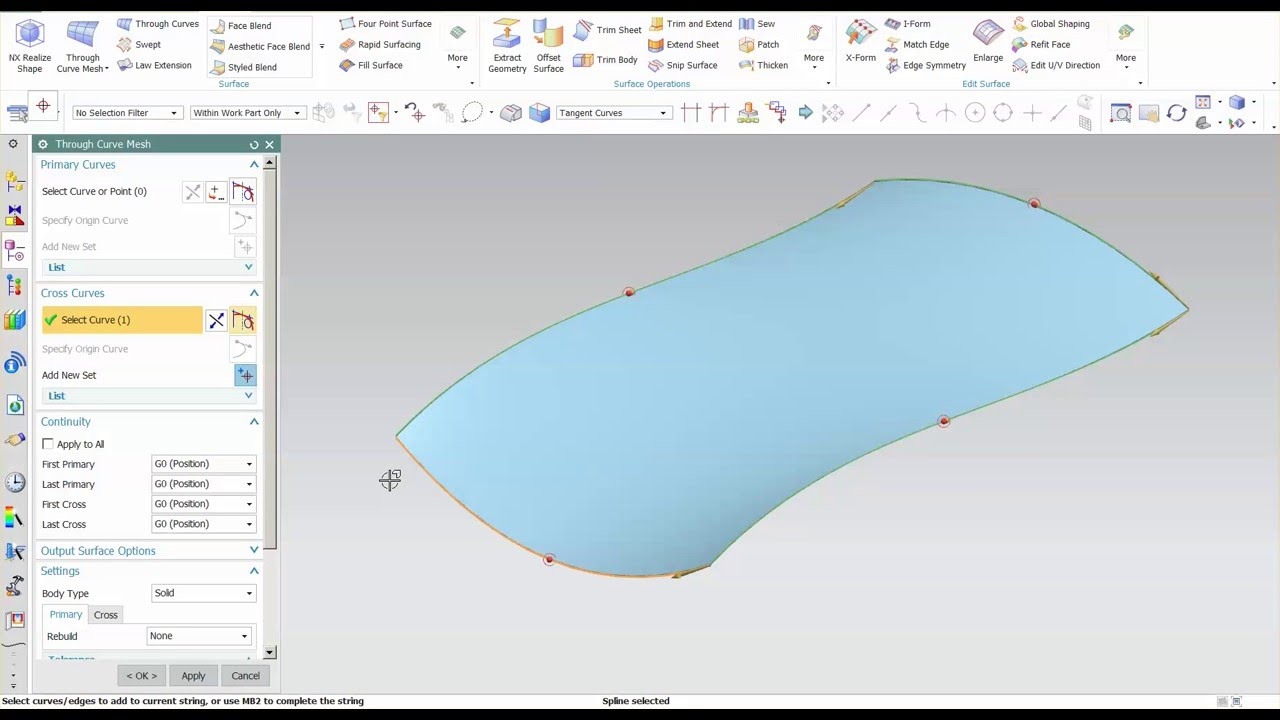Click the Apply button

tap(193, 676)
